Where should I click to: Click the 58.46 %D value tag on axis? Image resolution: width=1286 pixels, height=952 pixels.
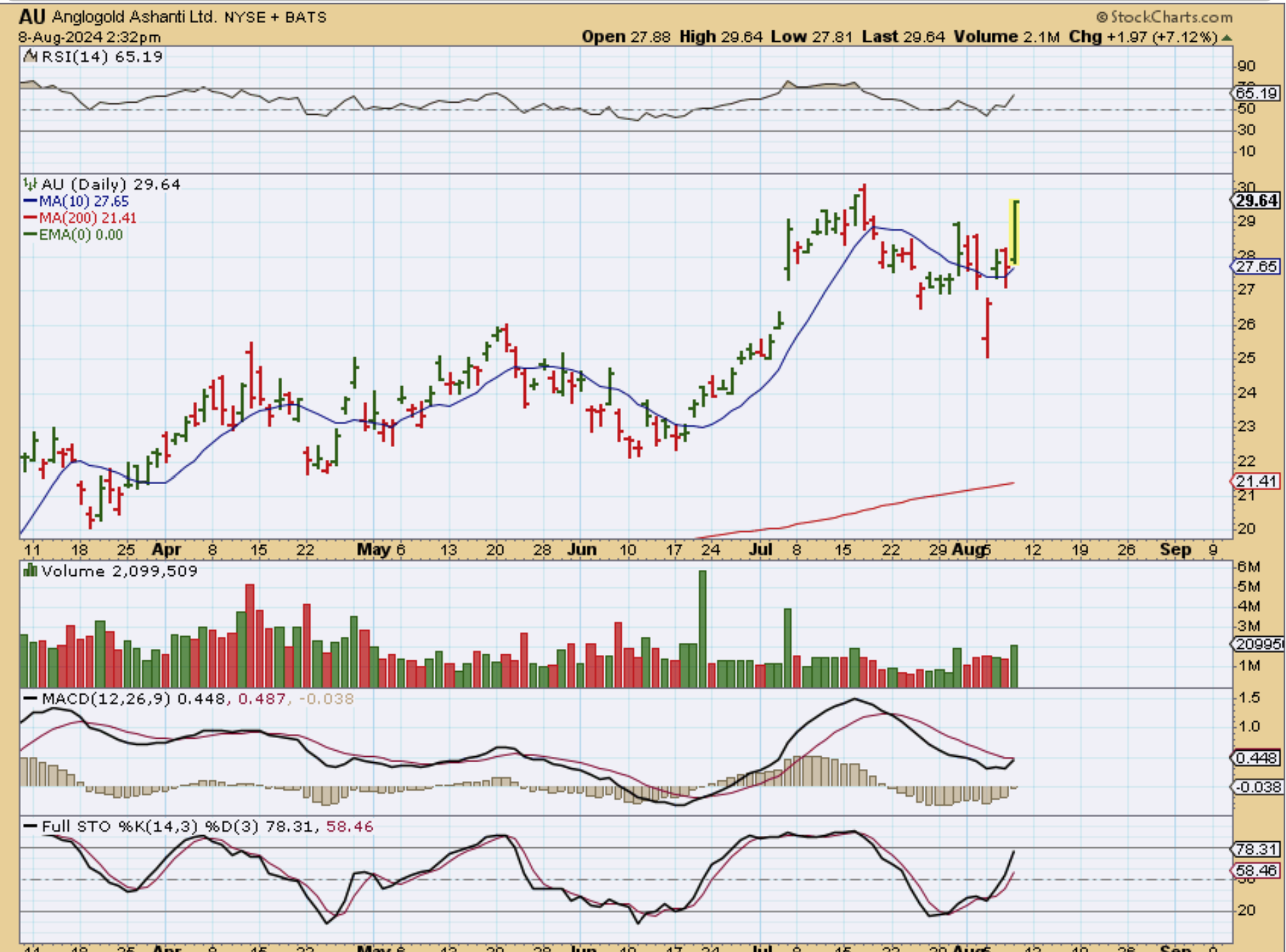click(x=1256, y=871)
